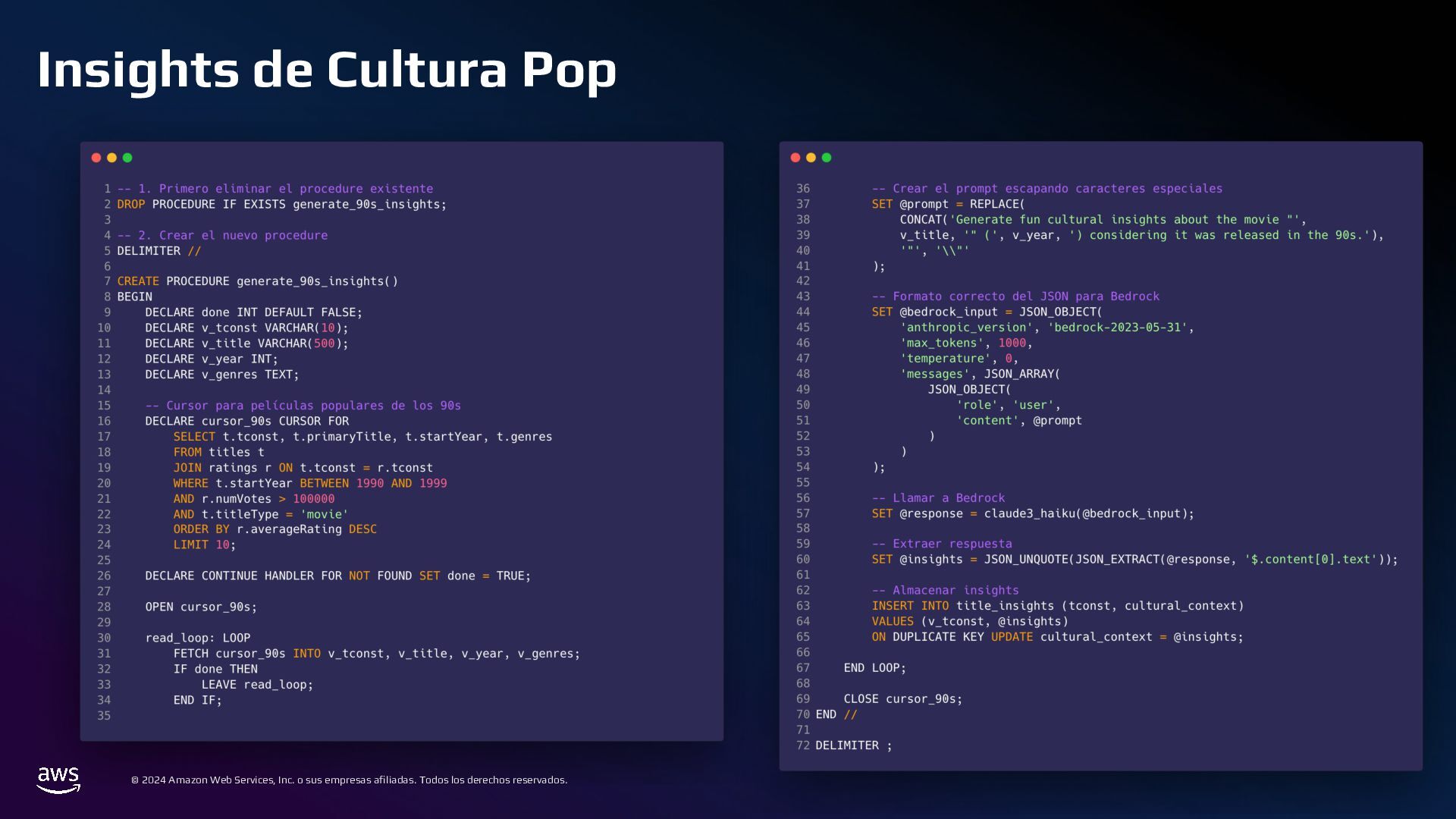Click the green dot on right code window

click(x=827, y=158)
